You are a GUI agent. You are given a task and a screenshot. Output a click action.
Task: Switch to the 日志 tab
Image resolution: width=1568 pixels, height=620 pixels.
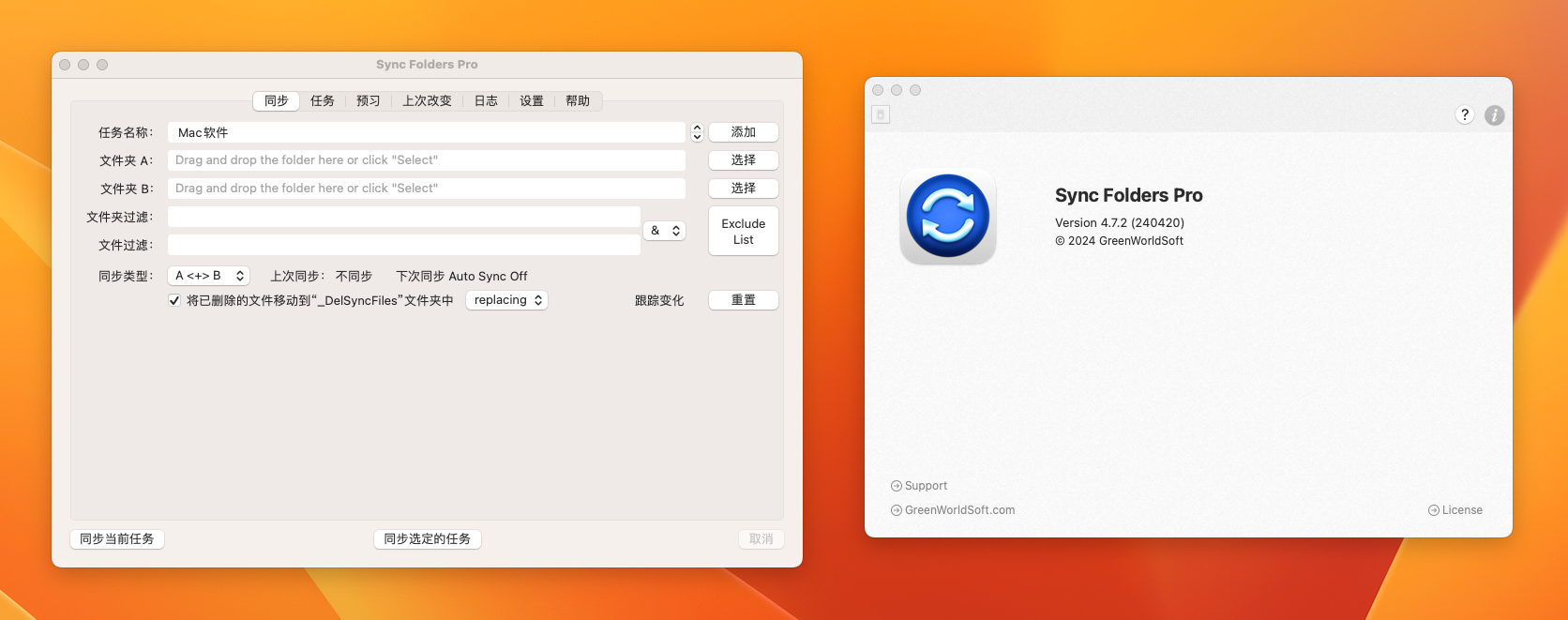point(486,100)
